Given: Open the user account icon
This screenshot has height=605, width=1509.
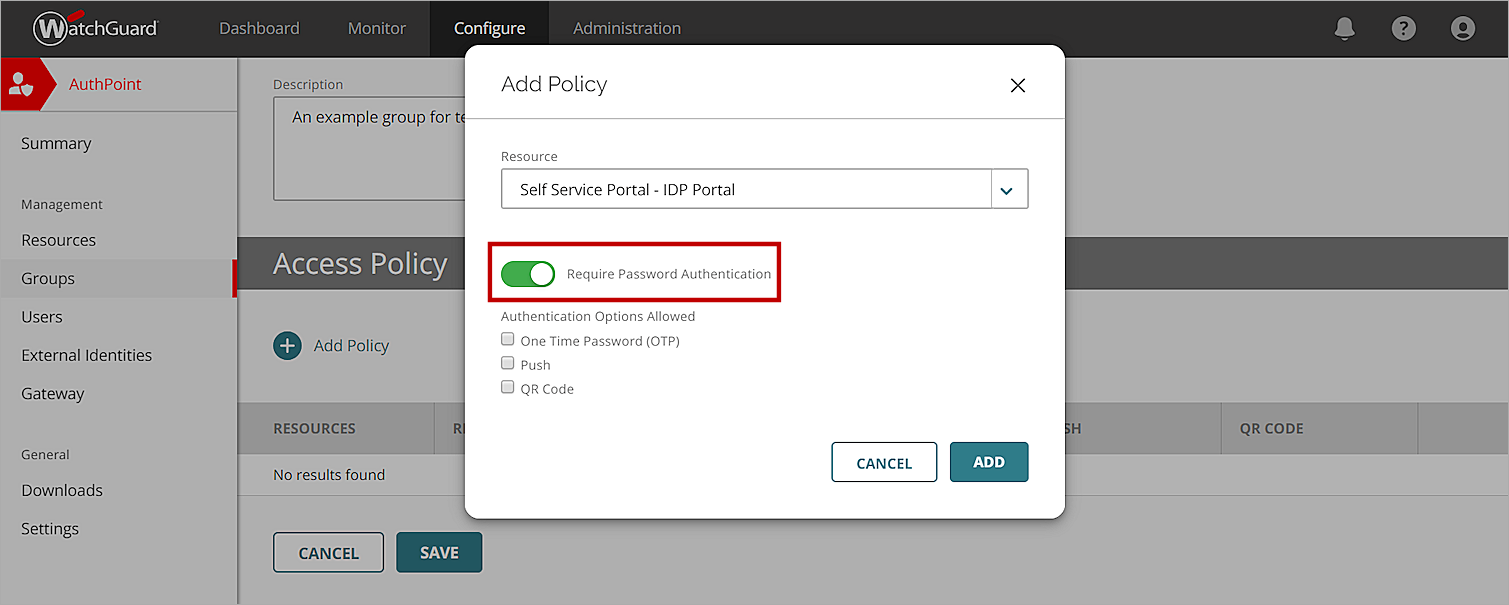Looking at the screenshot, I should click(1462, 29).
